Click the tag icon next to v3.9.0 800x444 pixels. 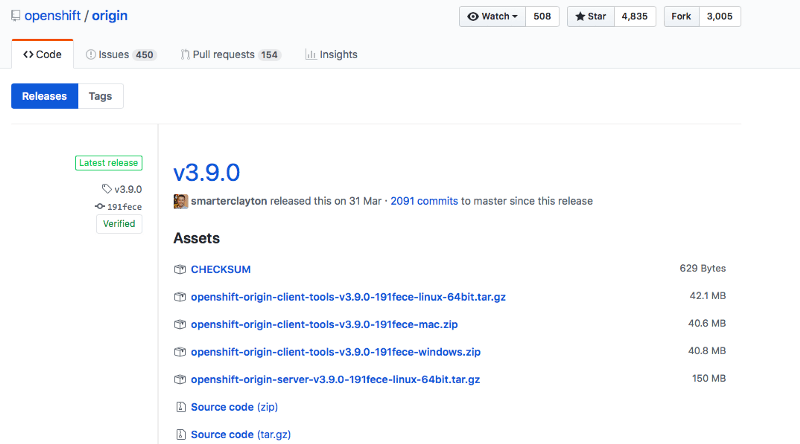tap(106, 189)
